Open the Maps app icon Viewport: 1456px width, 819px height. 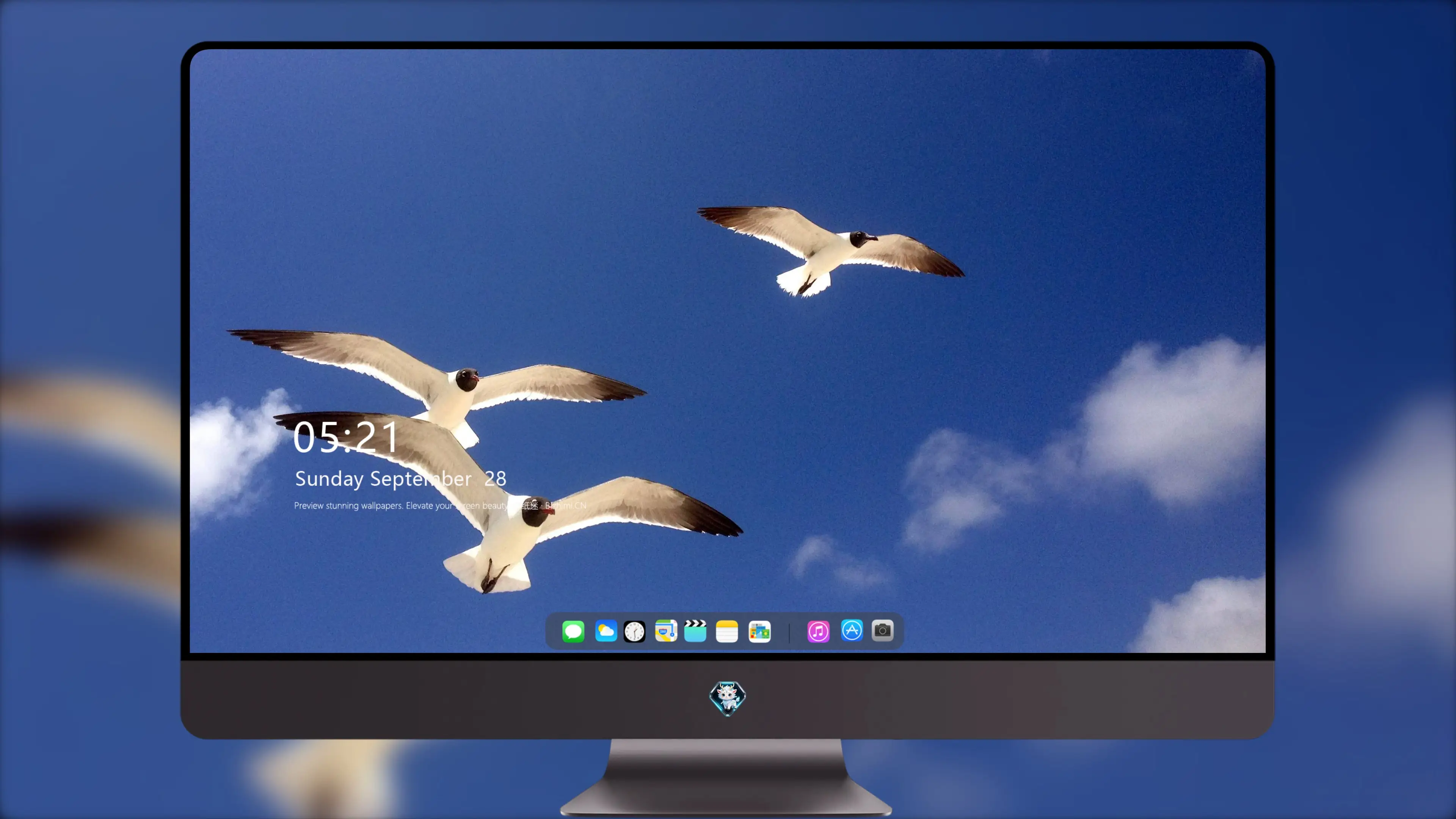[666, 631]
